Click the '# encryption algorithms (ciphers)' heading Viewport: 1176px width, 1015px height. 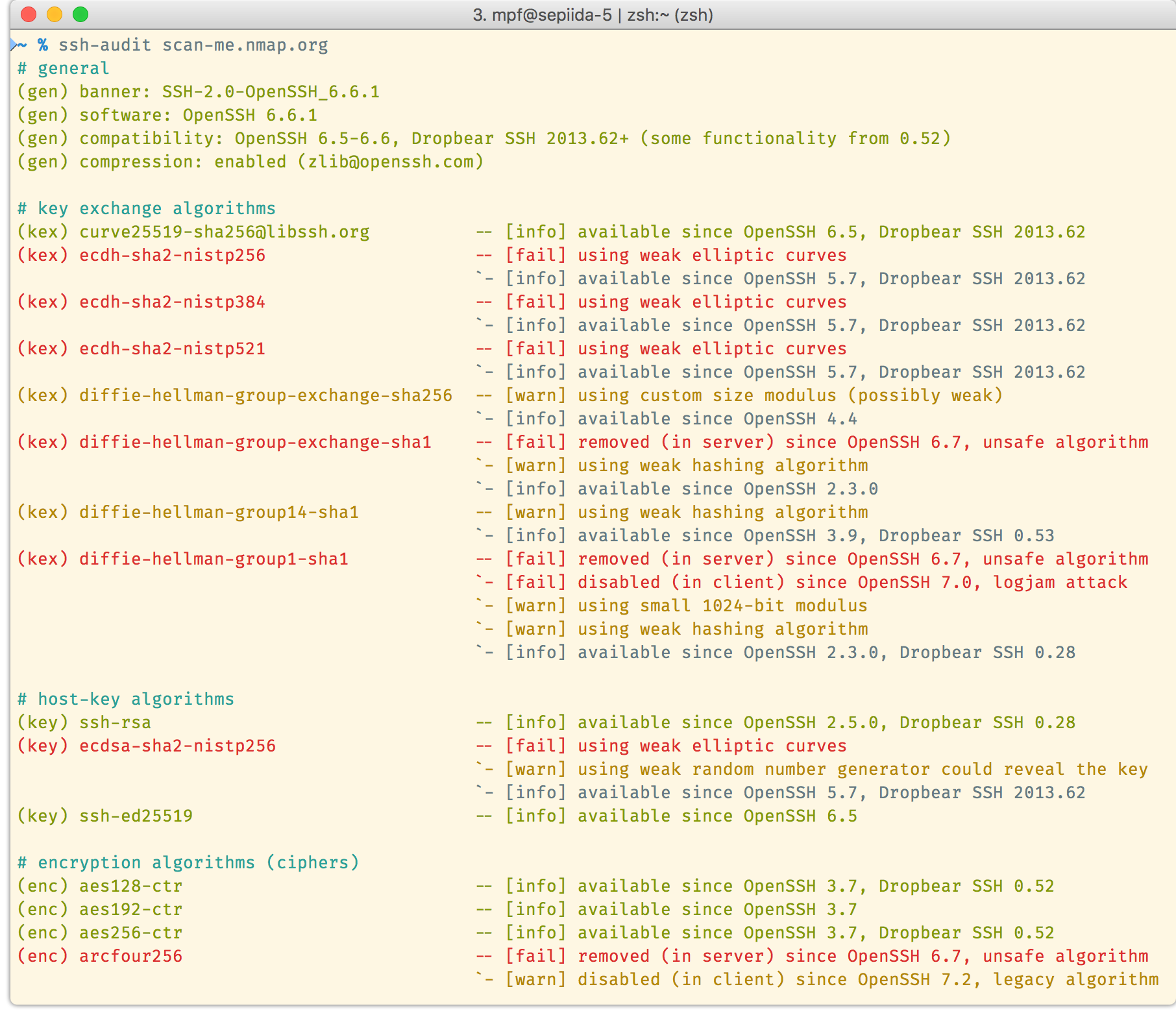pos(188,862)
